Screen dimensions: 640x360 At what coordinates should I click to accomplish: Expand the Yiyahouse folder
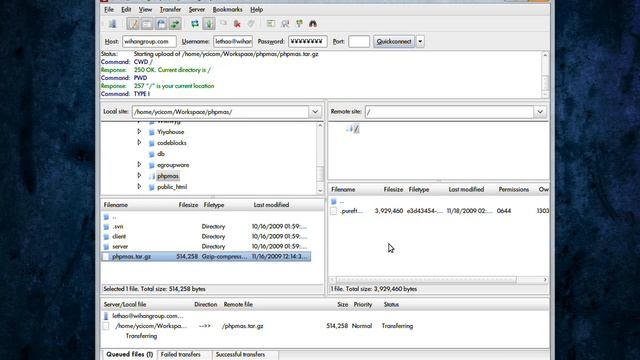click(x=139, y=132)
